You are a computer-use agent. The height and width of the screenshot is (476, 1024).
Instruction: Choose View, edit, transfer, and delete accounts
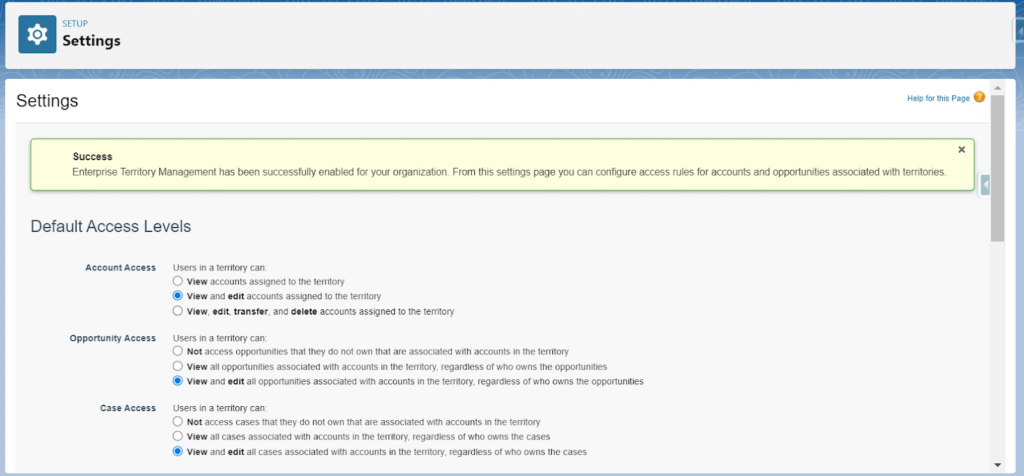(178, 312)
